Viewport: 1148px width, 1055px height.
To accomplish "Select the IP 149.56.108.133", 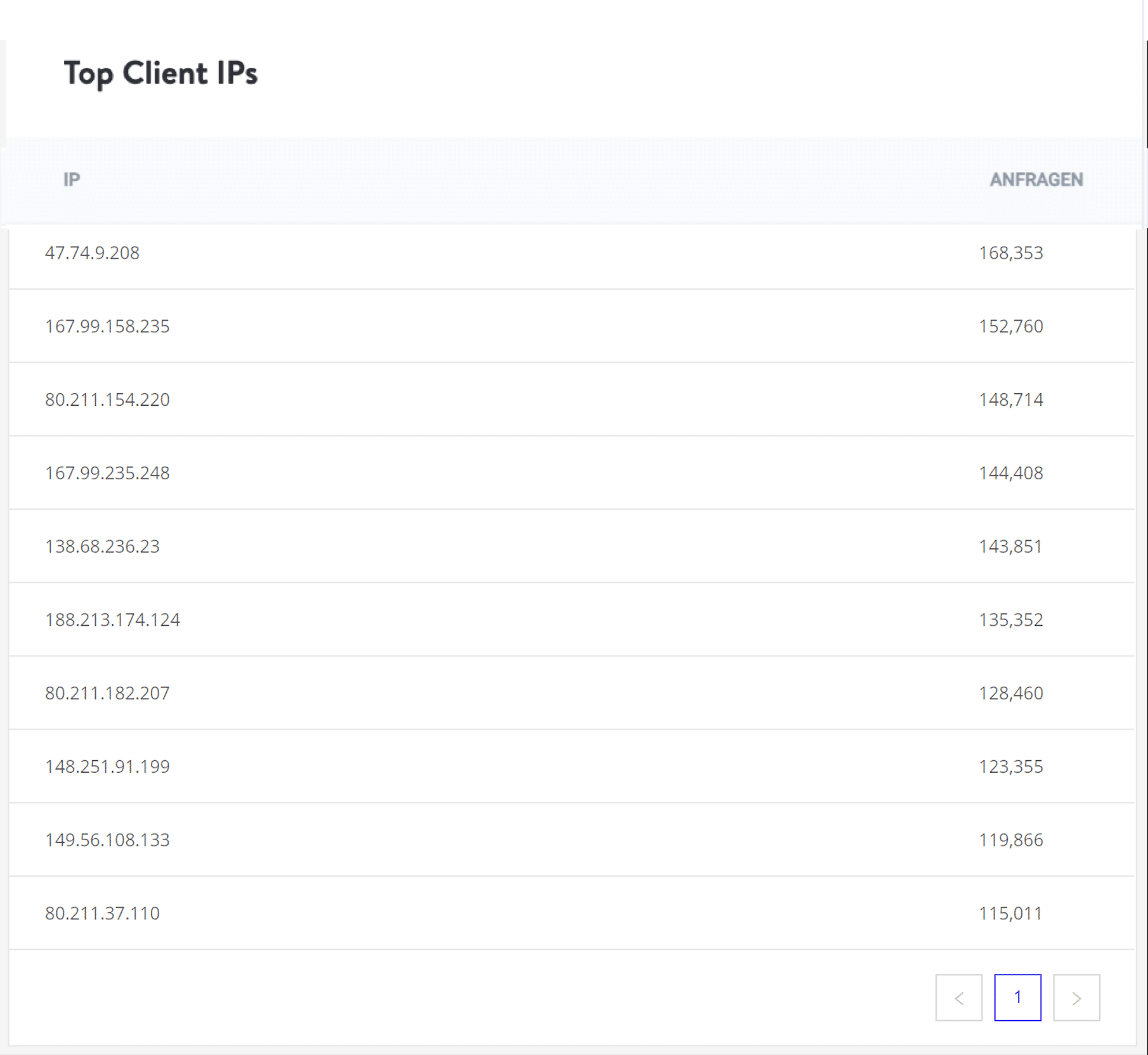I will pos(108,840).
